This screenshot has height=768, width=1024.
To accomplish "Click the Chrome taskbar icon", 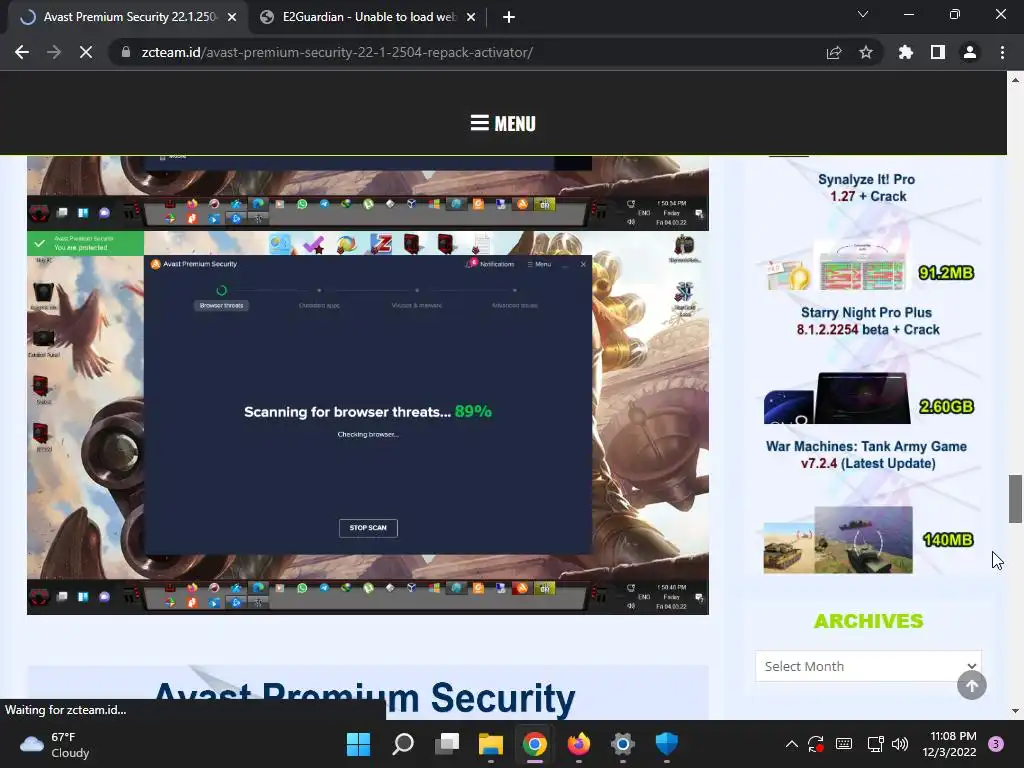I will [x=535, y=744].
